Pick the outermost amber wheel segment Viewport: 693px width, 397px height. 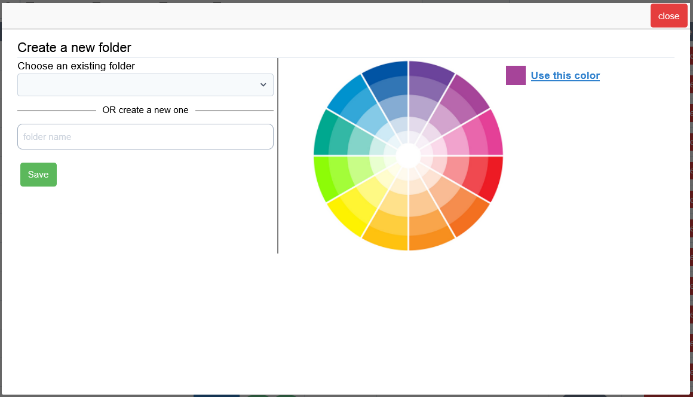pos(387,241)
